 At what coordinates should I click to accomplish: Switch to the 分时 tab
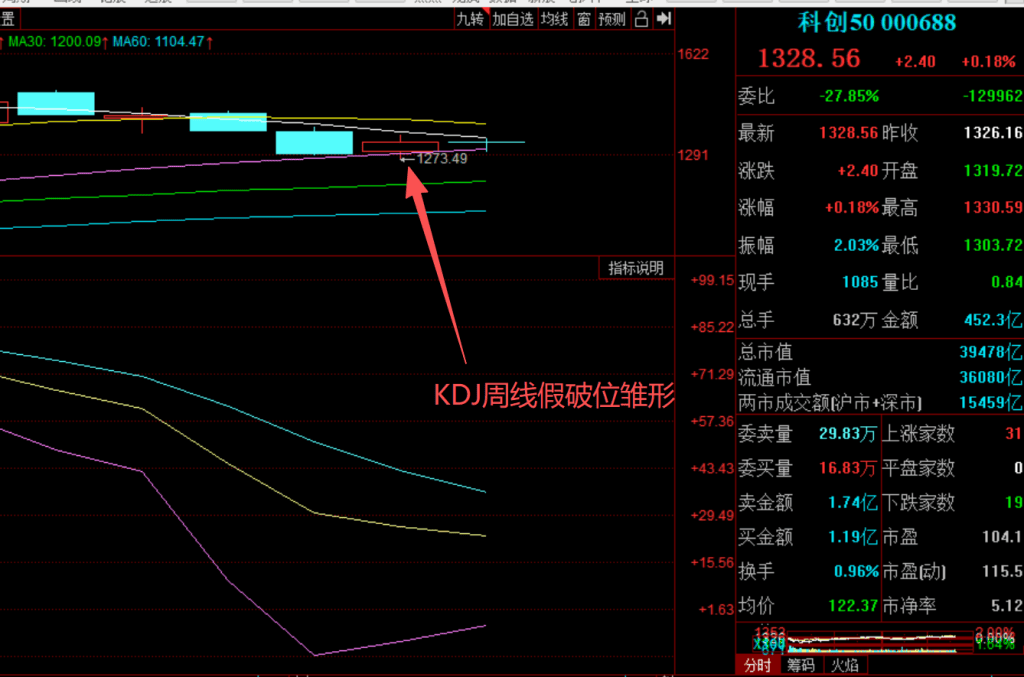pyautogui.click(x=757, y=665)
